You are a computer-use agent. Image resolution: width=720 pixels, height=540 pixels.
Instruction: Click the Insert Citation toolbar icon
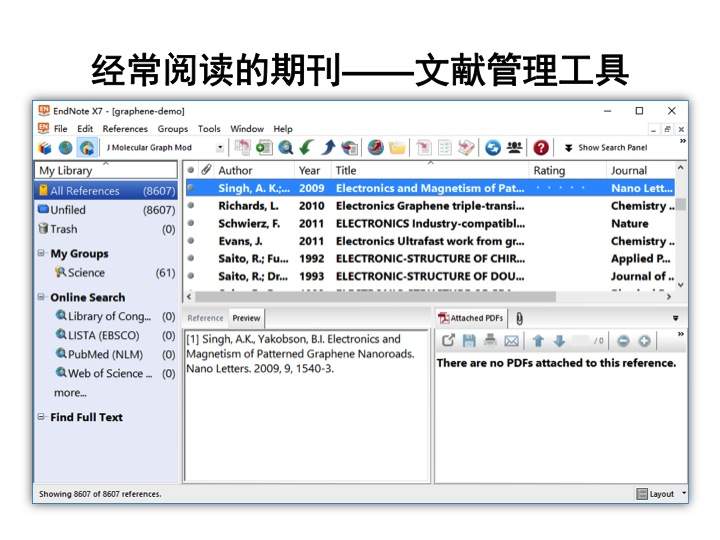(x=424, y=147)
